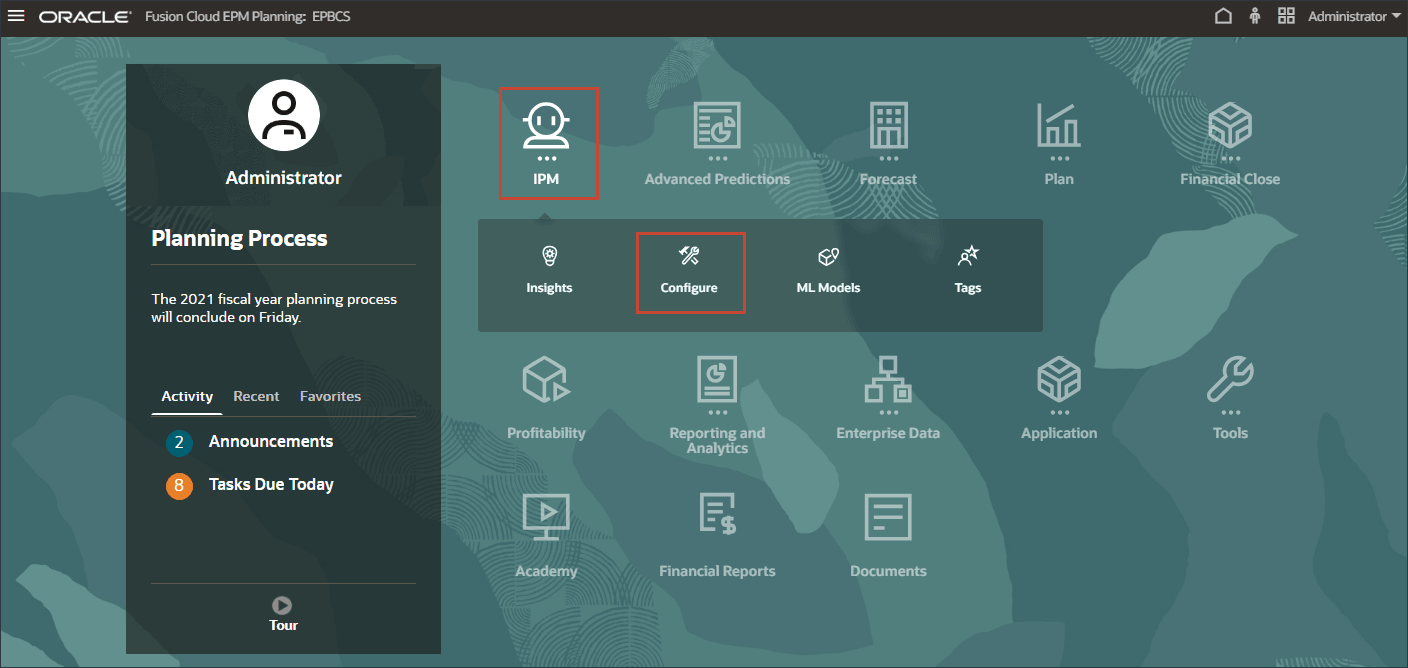Open the Forecast cluster icon
The image size is (1408, 668).
click(888, 126)
